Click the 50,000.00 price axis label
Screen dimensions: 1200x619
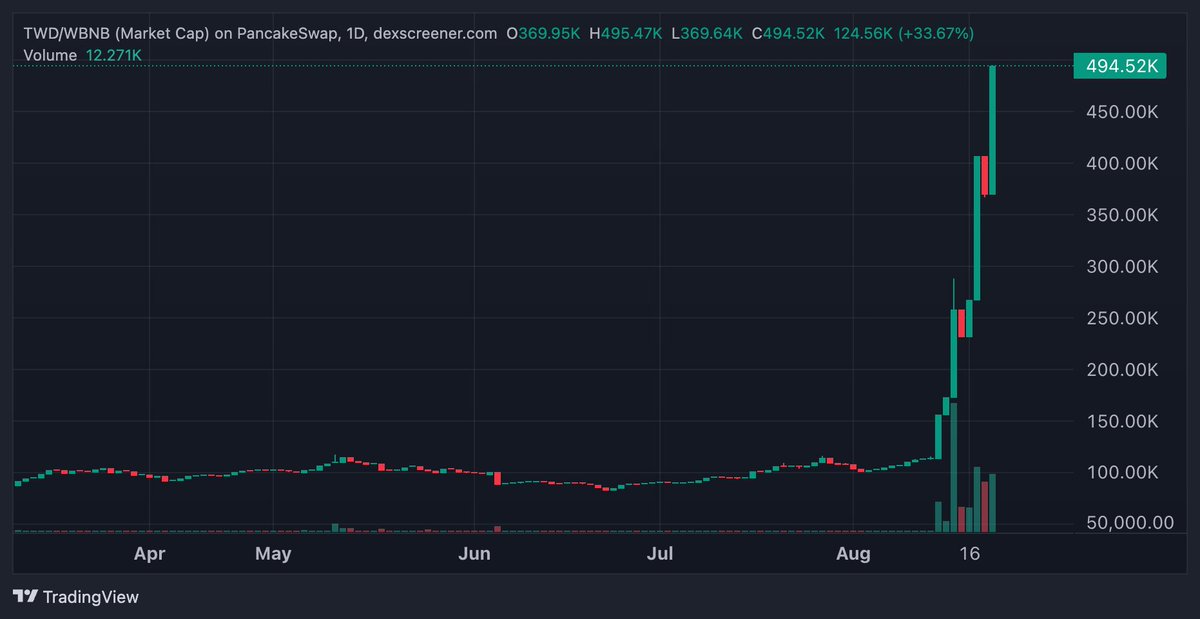pos(1129,522)
